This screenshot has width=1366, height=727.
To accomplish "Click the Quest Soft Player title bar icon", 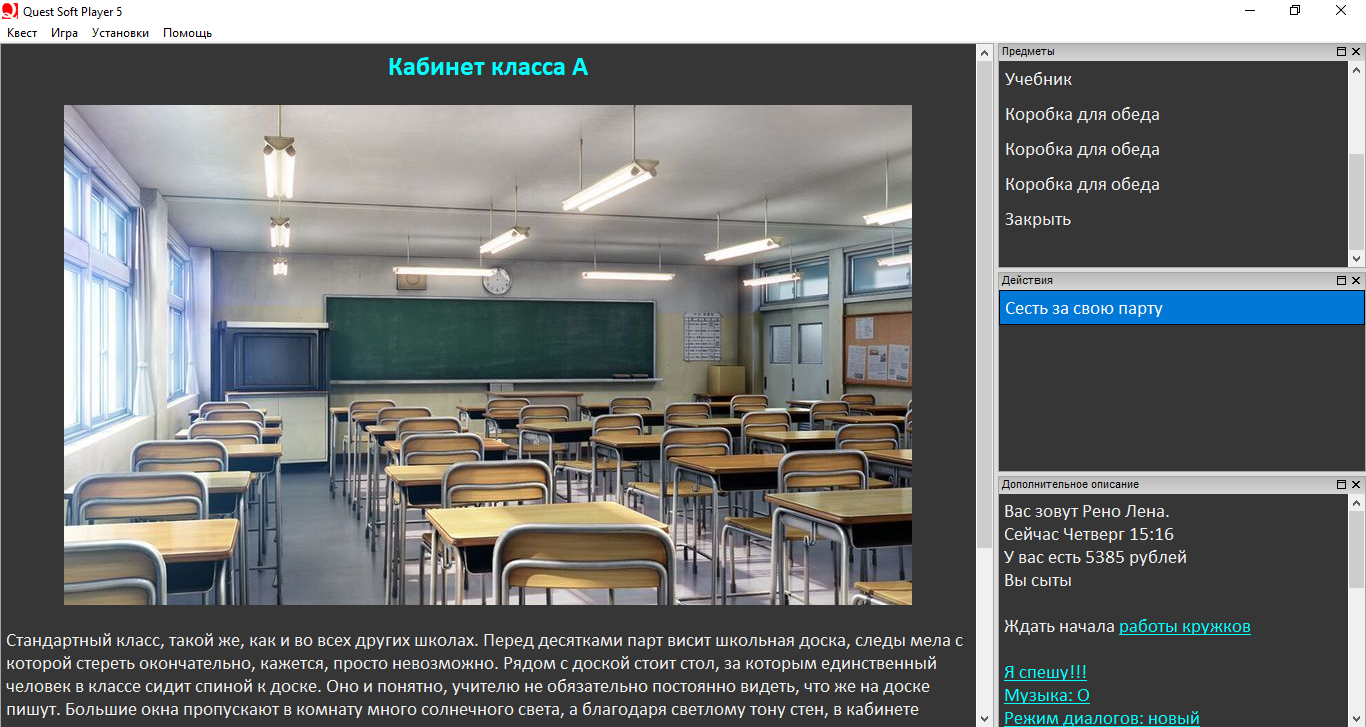I will point(10,11).
